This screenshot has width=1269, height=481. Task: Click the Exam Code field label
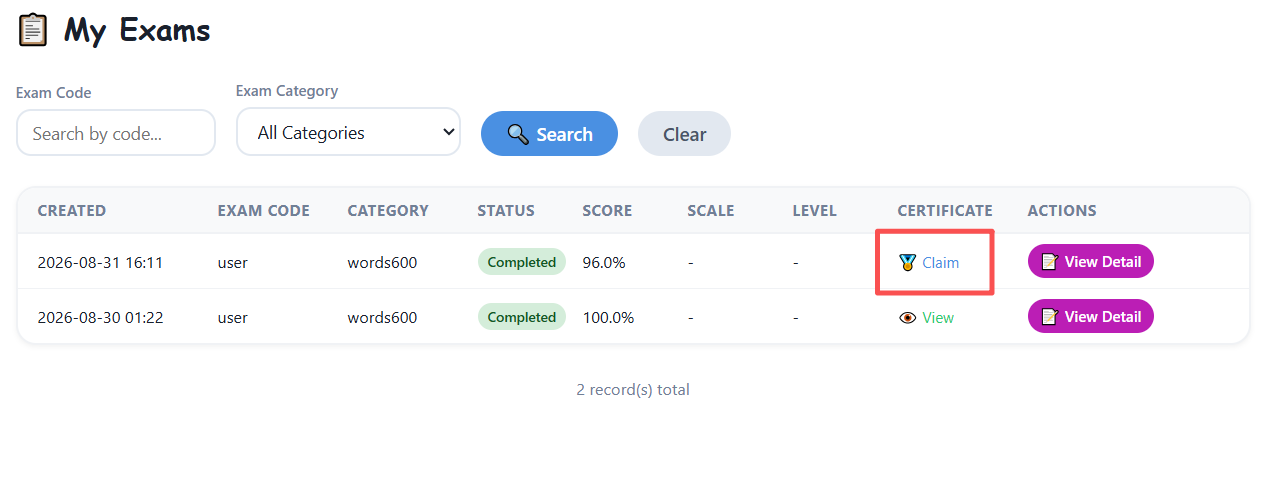[x=54, y=93]
